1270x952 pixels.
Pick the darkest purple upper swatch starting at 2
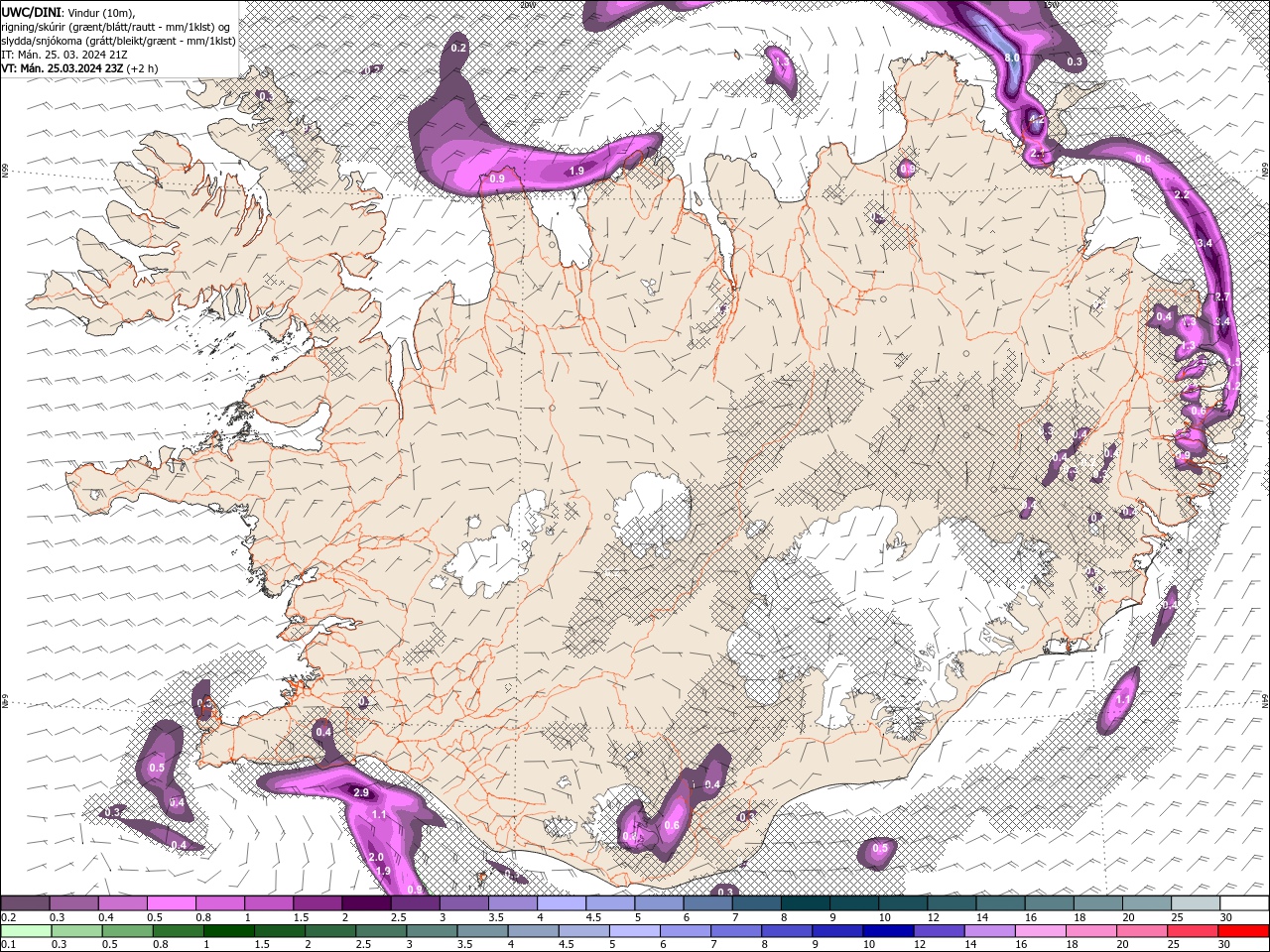(x=366, y=903)
